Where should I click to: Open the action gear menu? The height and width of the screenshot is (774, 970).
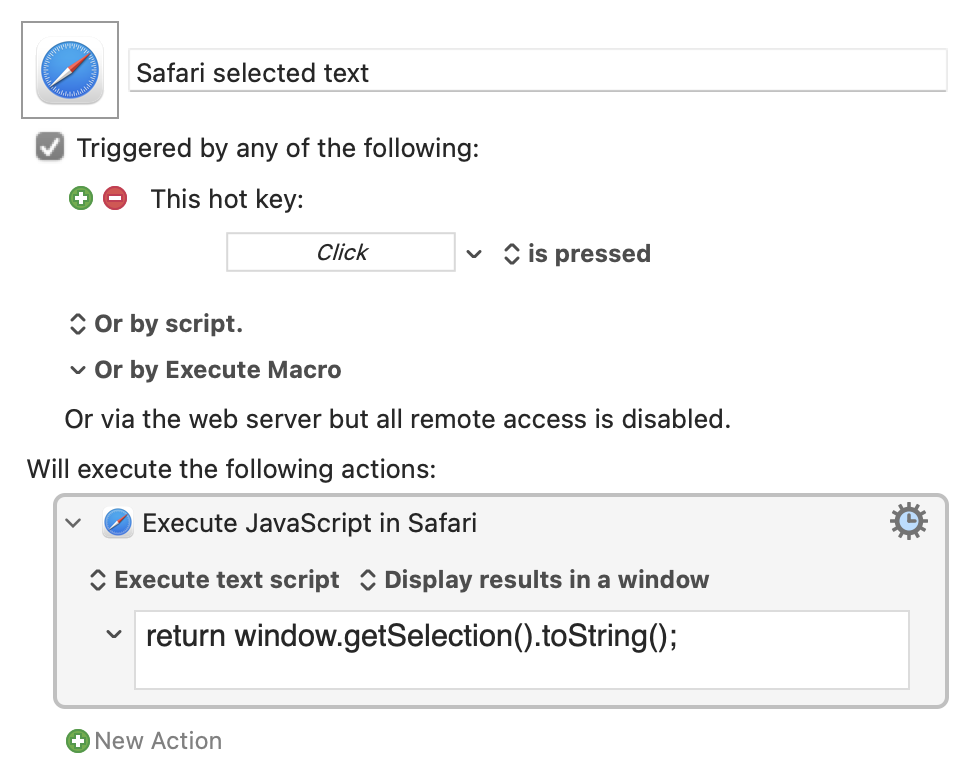pos(909,522)
